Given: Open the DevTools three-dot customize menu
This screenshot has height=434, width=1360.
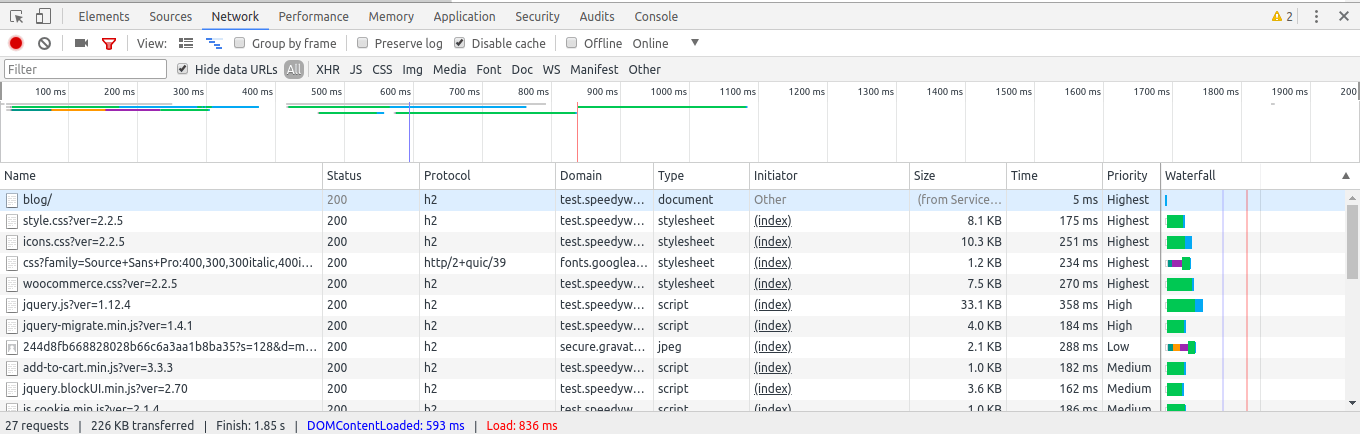Looking at the screenshot, I should point(1316,16).
